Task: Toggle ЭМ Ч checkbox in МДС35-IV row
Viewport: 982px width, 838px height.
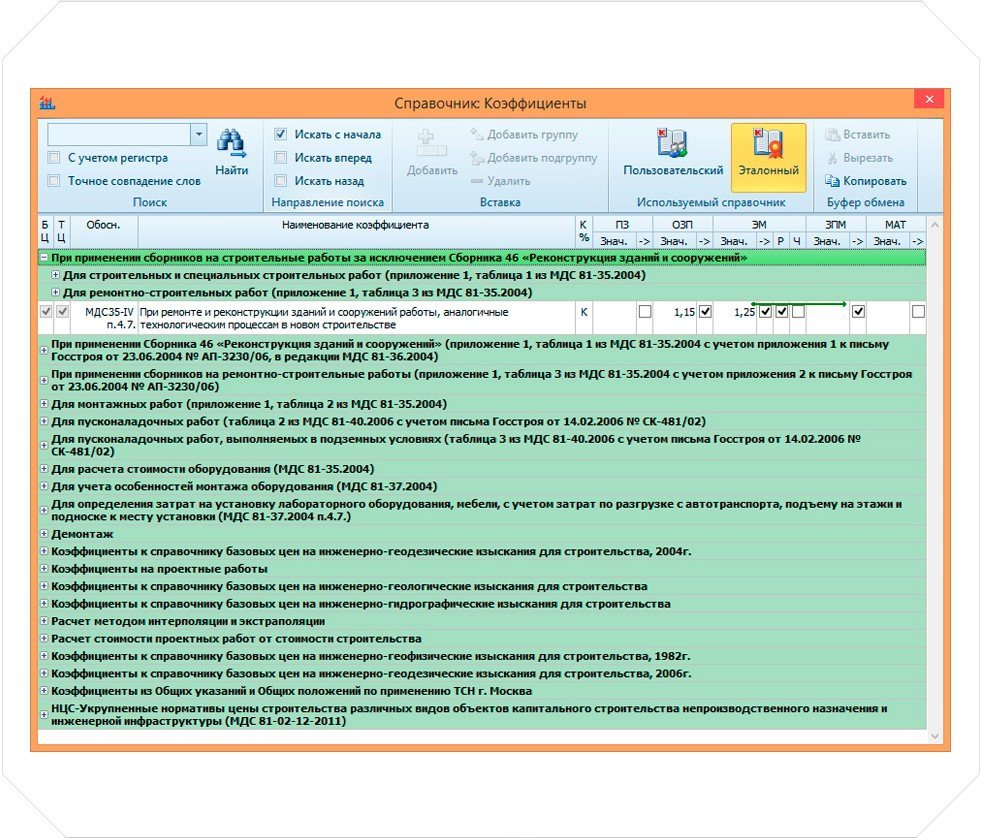Action: coord(798,311)
